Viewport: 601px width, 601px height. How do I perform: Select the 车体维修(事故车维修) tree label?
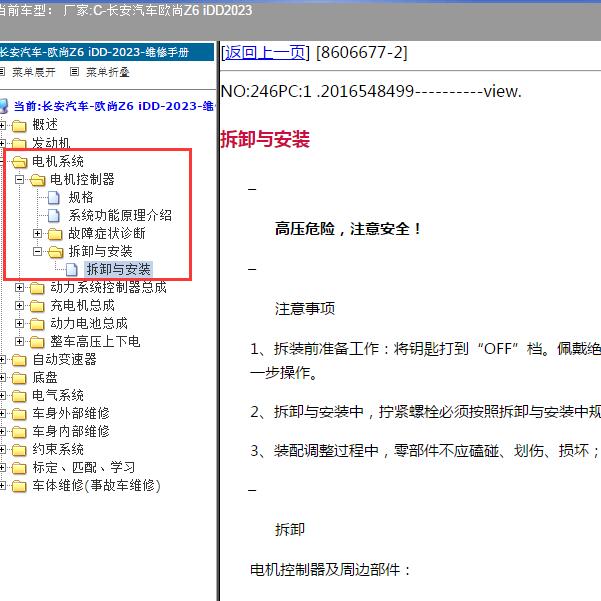[96, 486]
